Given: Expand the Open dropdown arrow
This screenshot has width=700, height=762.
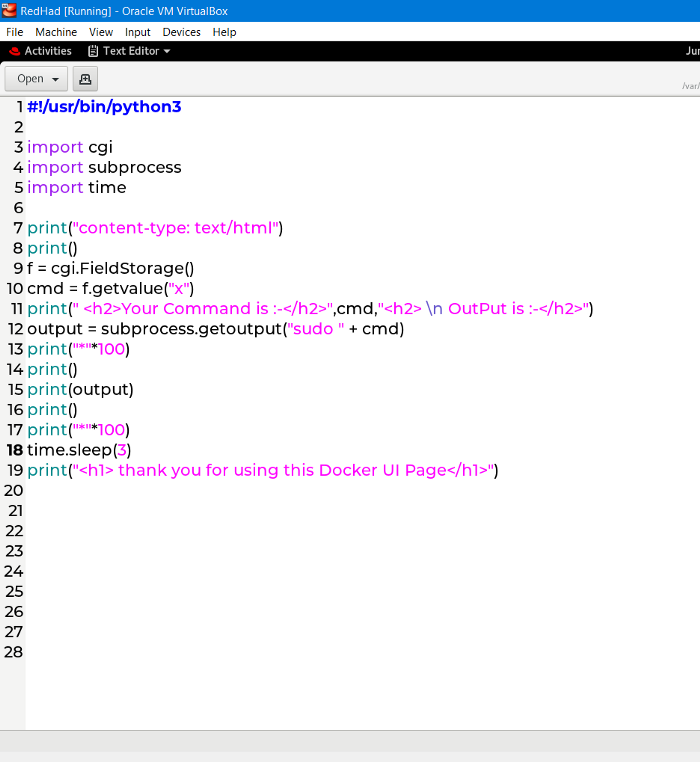Looking at the screenshot, I should pos(55,79).
